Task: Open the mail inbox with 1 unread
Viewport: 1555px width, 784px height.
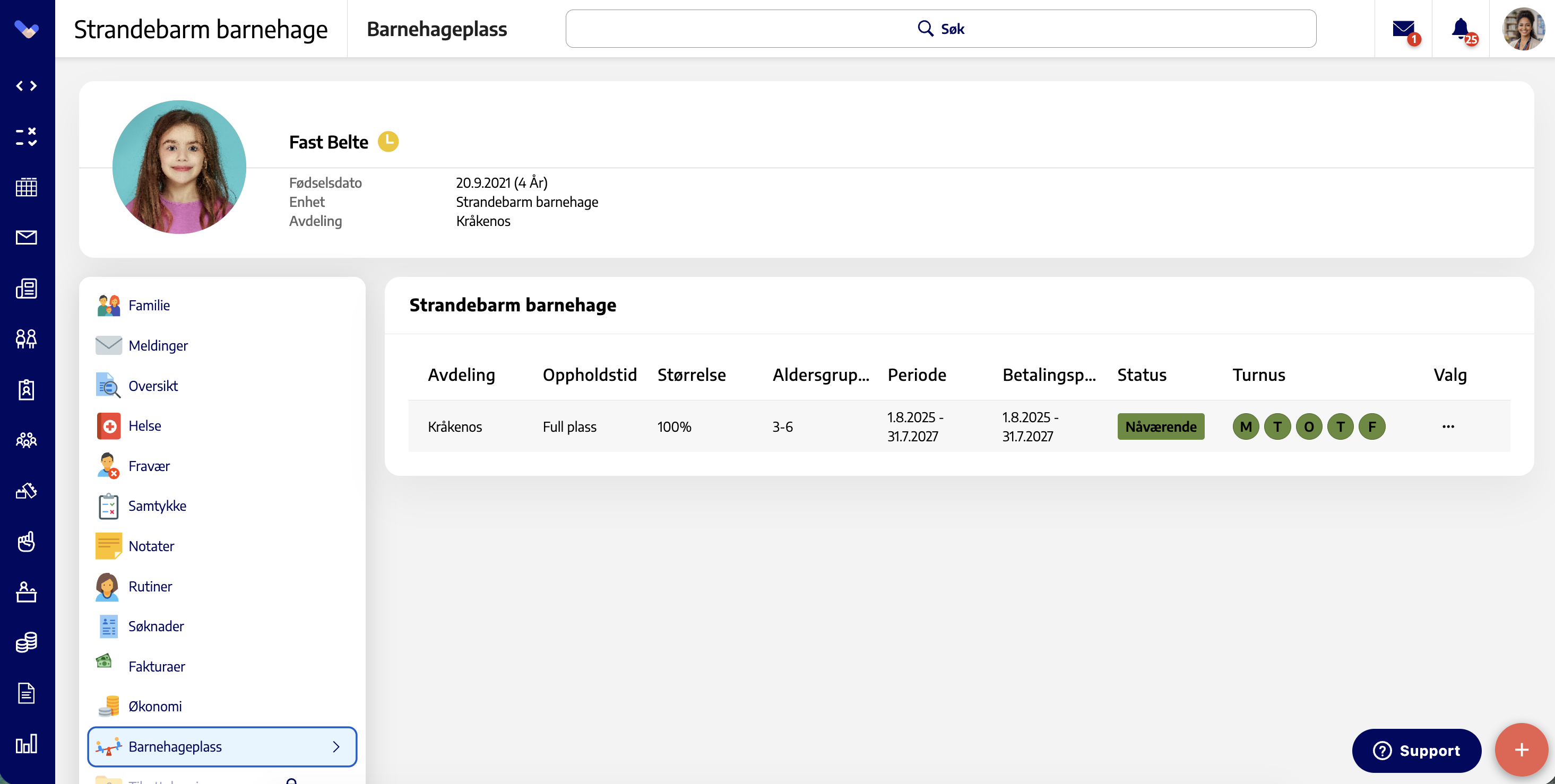Action: (1404, 30)
